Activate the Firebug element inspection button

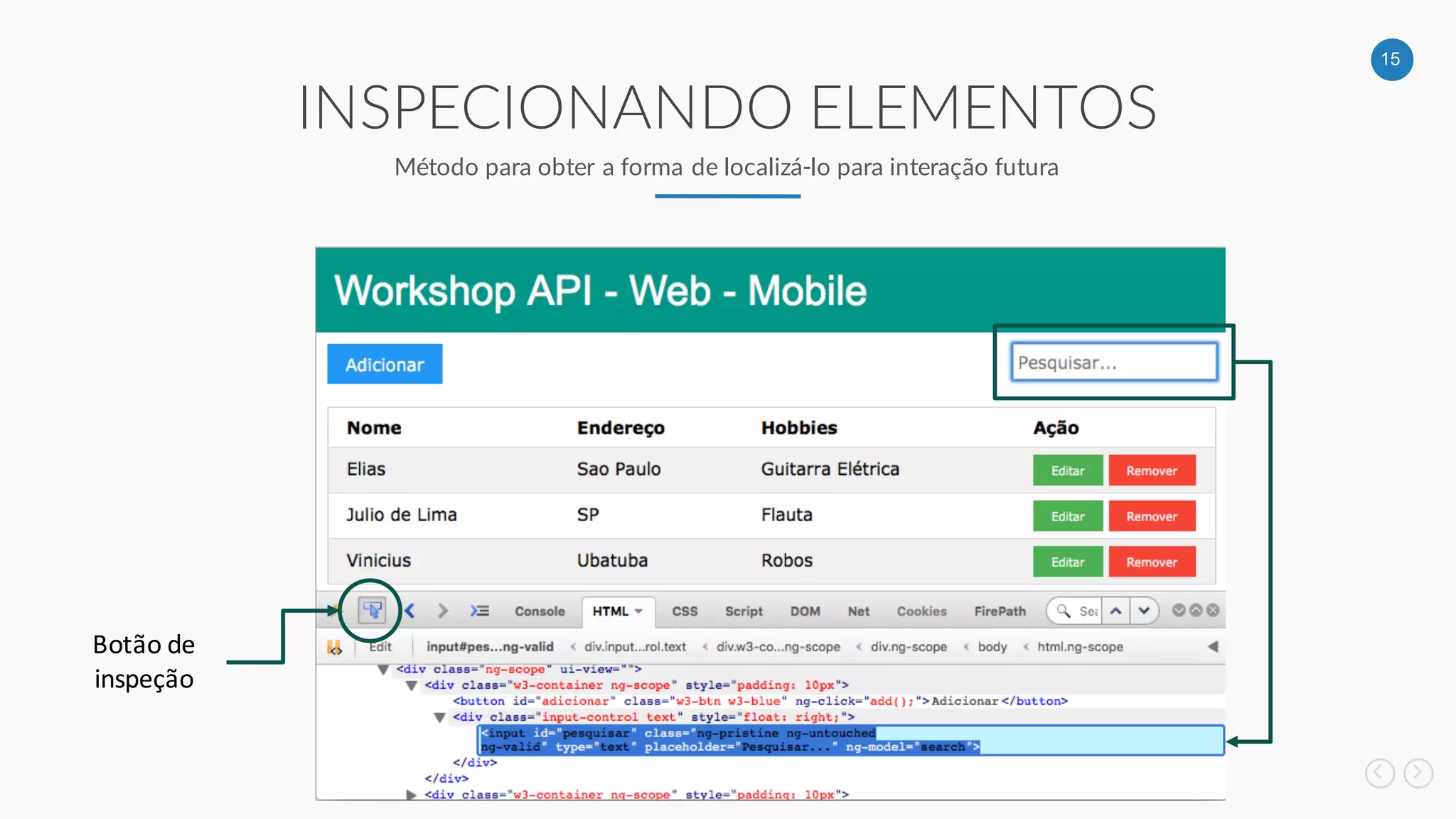click(x=372, y=610)
